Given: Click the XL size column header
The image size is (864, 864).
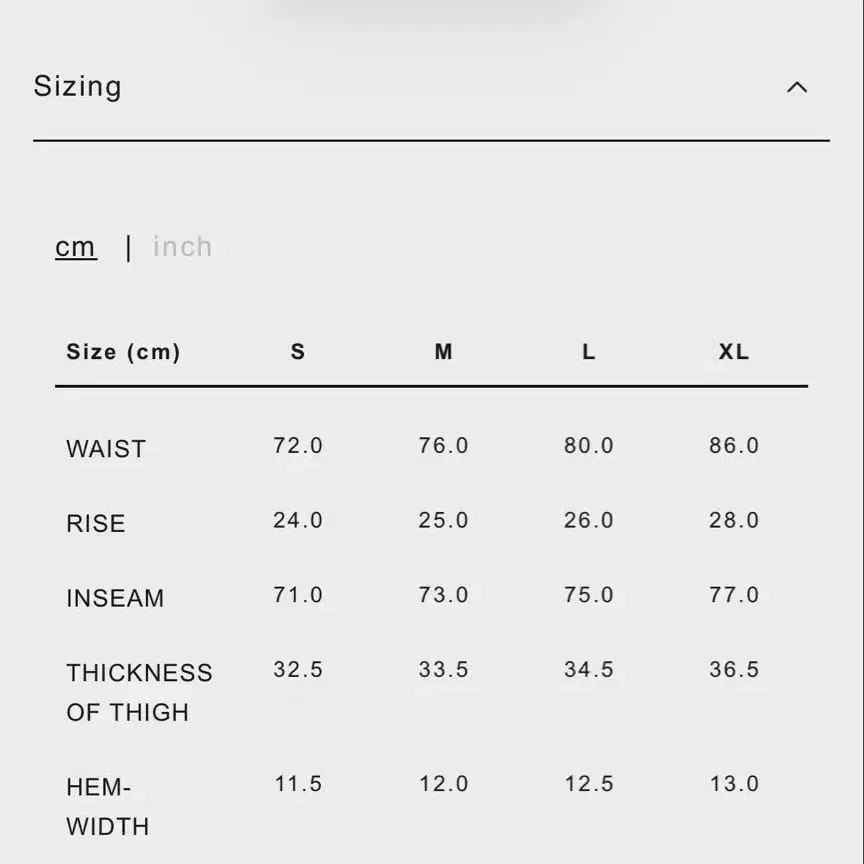Looking at the screenshot, I should (x=734, y=352).
